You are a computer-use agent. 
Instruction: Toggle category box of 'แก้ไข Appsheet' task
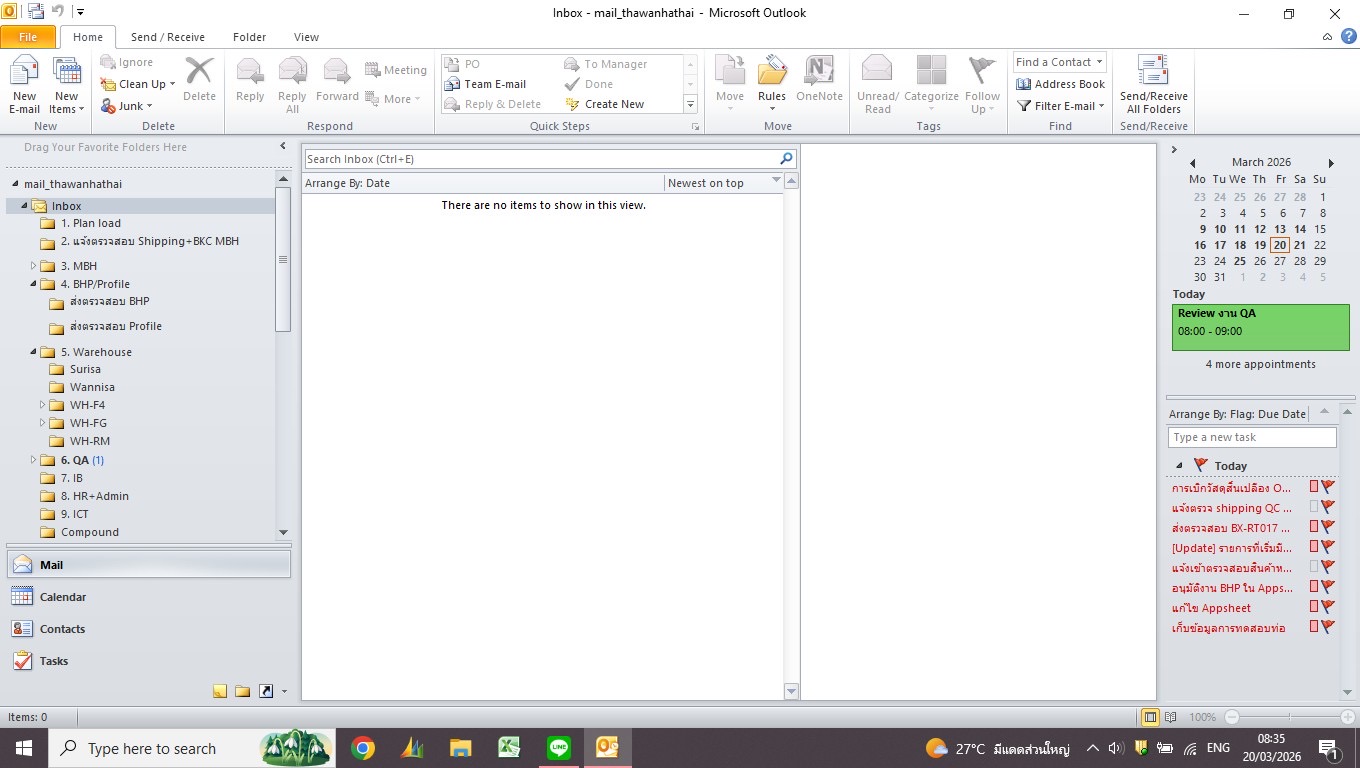(1314, 607)
